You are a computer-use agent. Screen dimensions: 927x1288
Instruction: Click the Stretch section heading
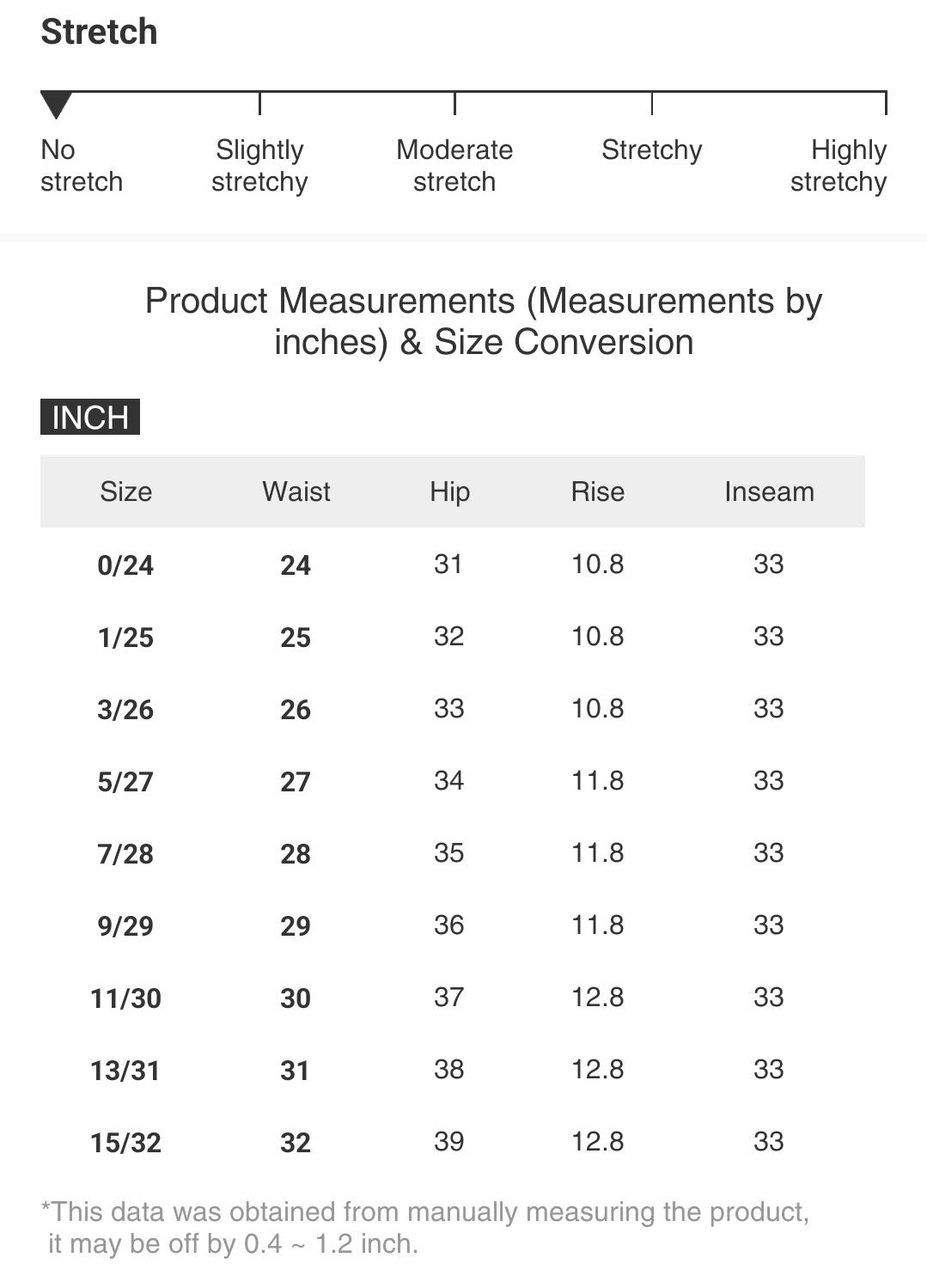point(100,33)
